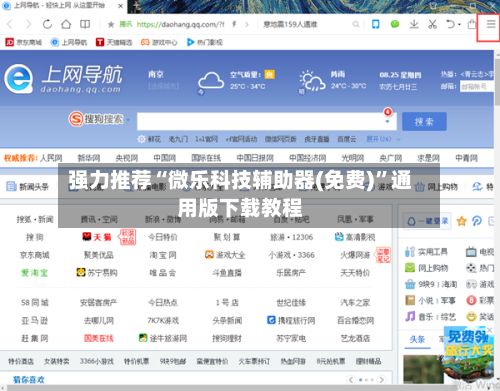The width and height of the screenshot is (500, 391).
Task: Select the 新闻头条 tab
Action: tap(28, 187)
